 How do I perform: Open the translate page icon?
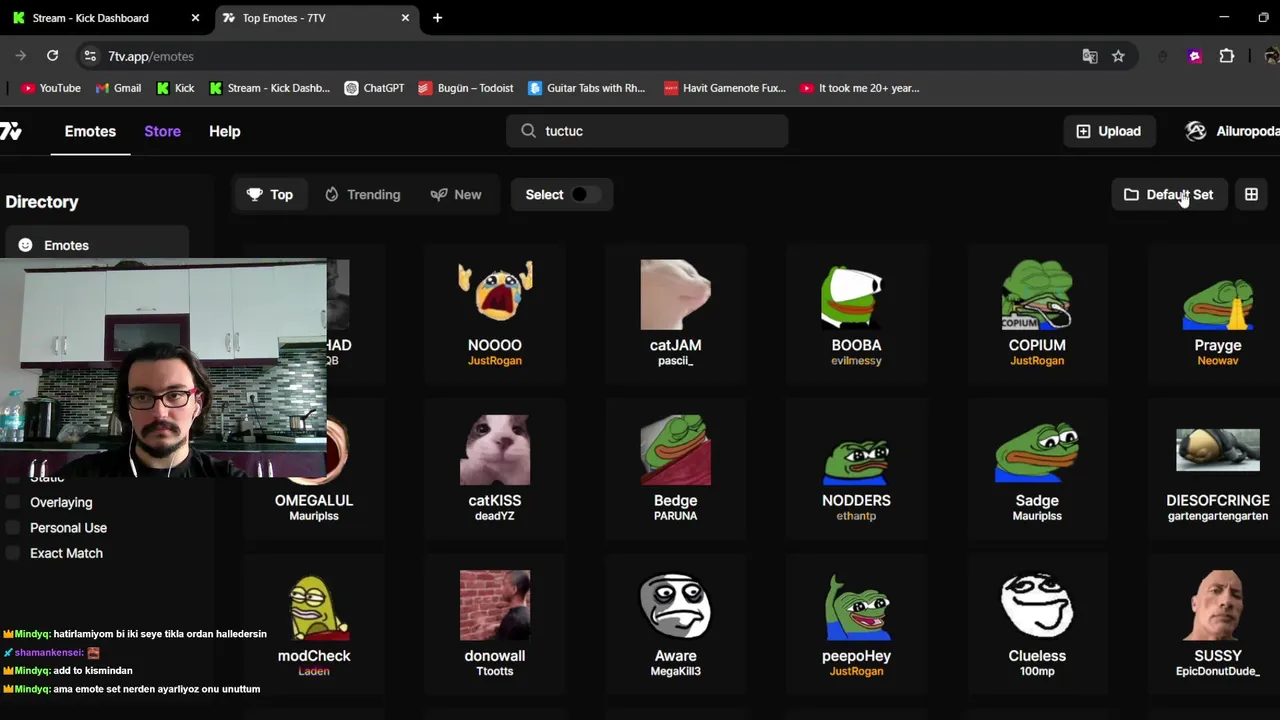pyautogui.click(x=1090, y=56)
